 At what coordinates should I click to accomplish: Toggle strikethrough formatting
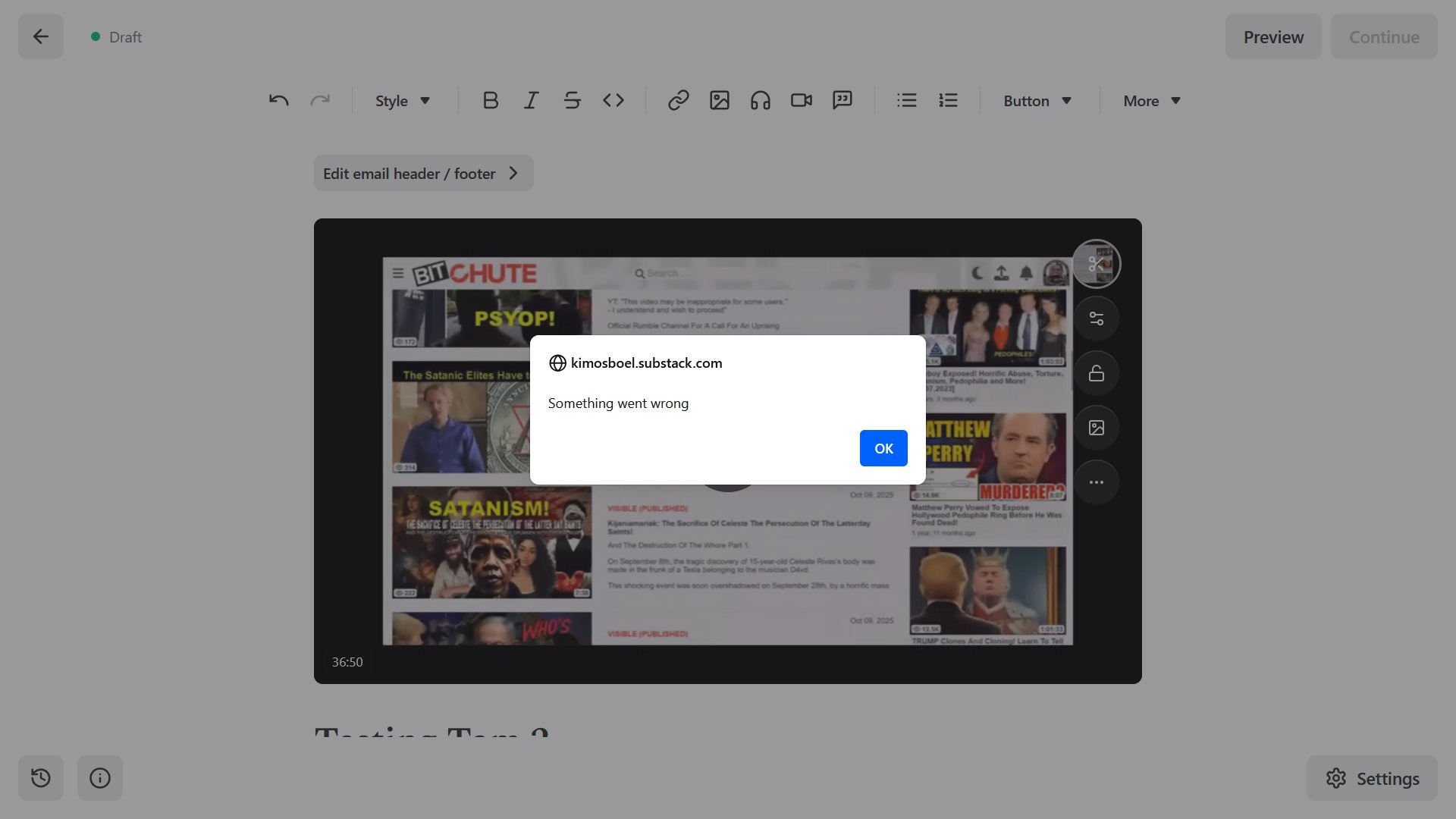point(573,100)
